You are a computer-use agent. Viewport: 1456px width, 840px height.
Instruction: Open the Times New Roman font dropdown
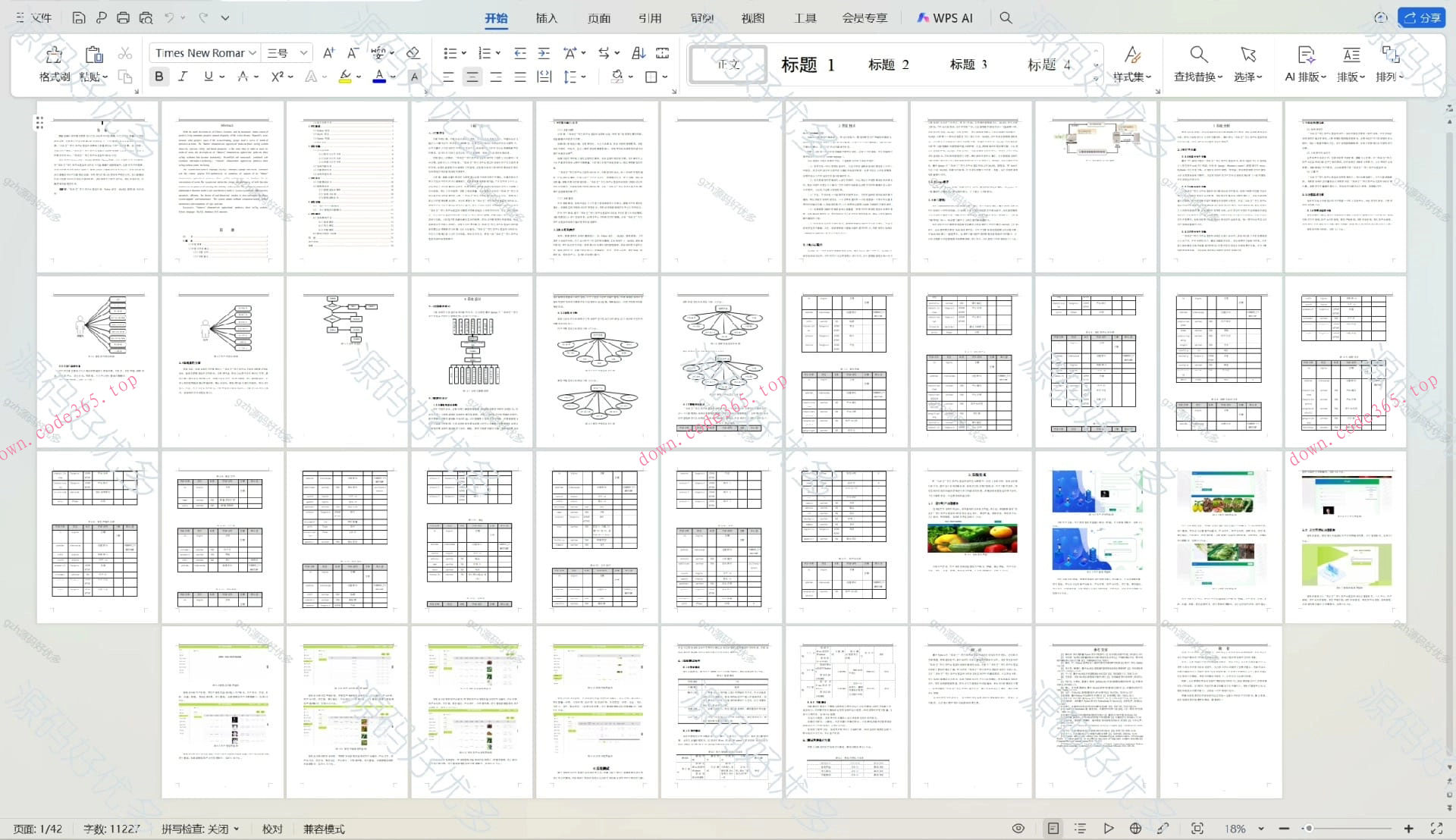point(253,53)
